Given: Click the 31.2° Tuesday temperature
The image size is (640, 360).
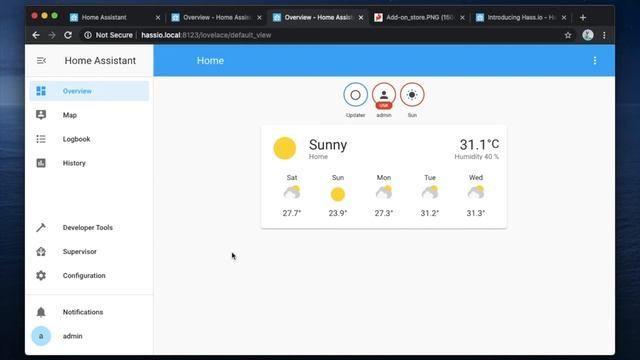Looking at the screenshot, I should coord(430,213).
